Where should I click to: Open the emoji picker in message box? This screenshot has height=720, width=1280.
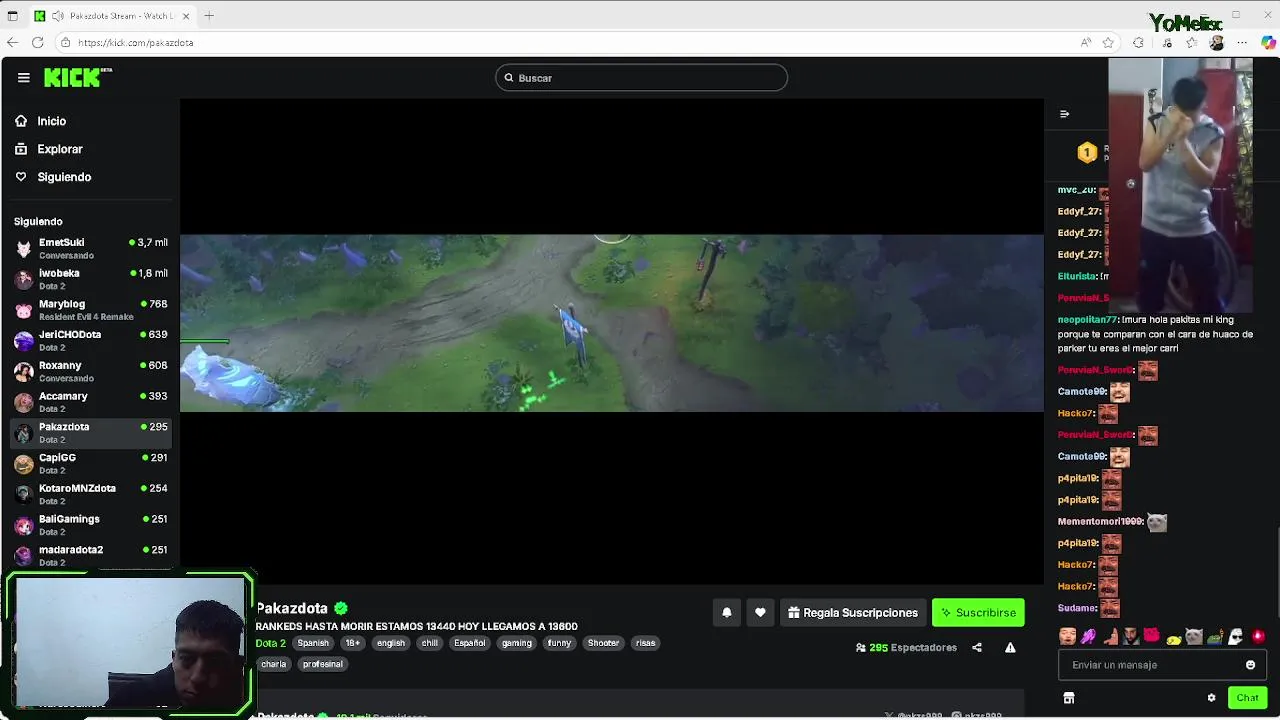click(1250, 665)
